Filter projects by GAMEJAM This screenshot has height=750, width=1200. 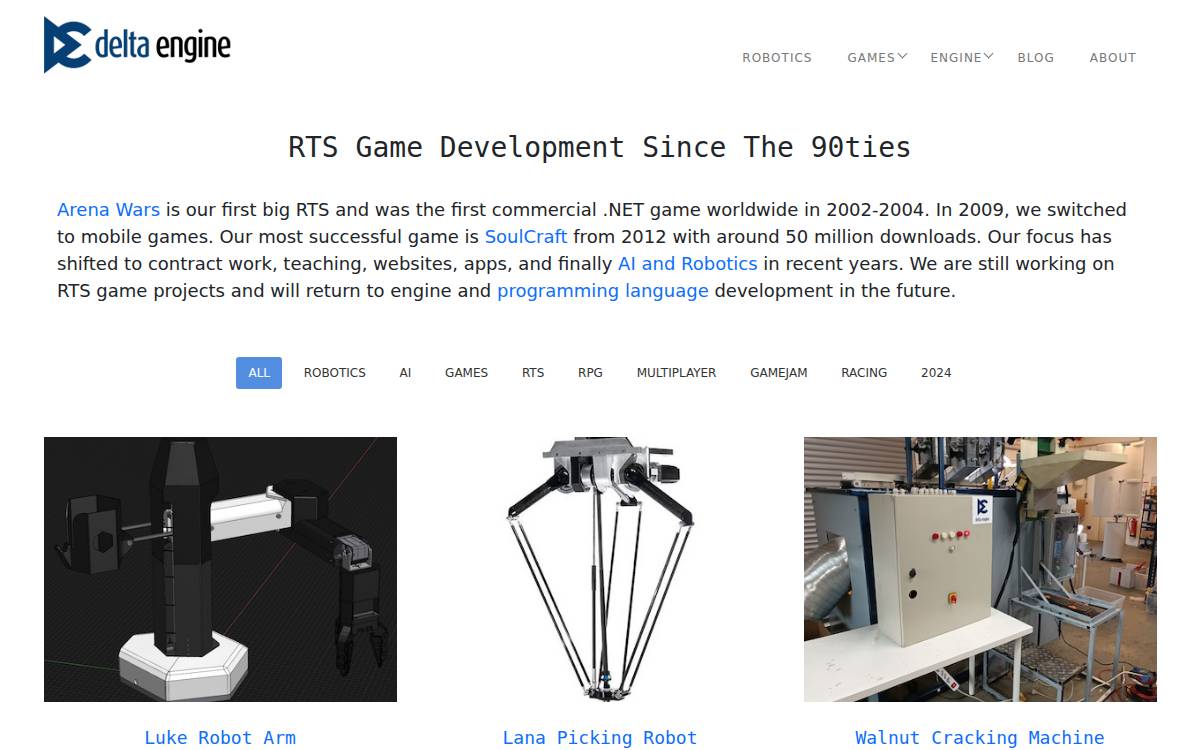tap(779, 373)
